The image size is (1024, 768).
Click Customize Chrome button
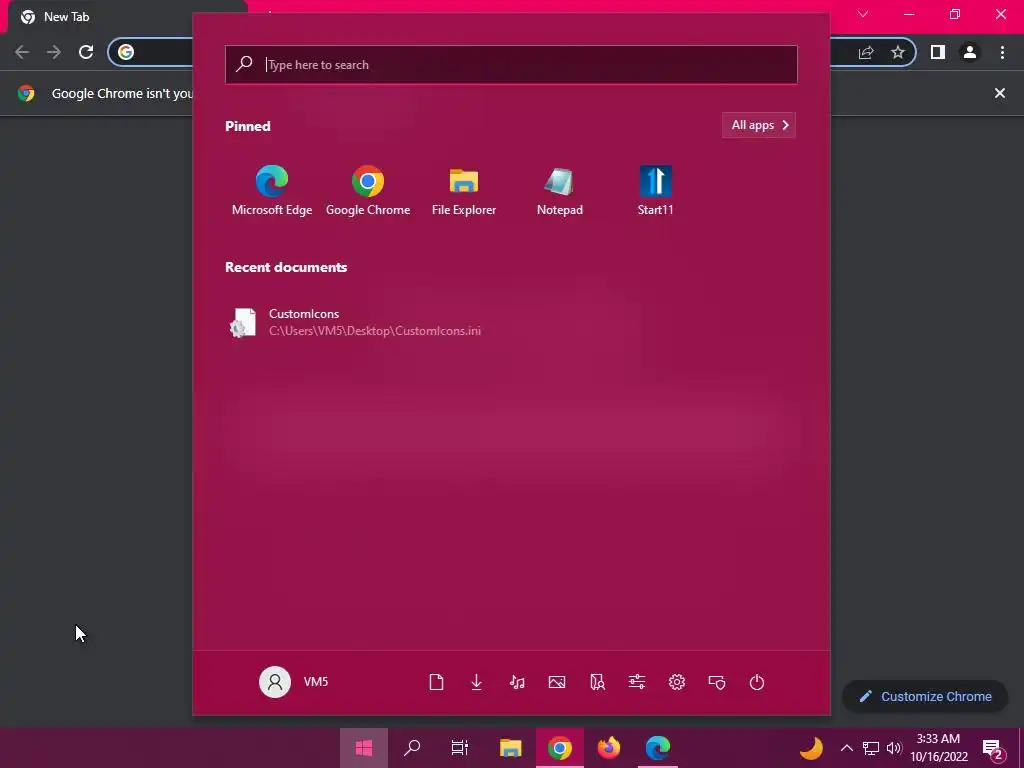(925, 696)
